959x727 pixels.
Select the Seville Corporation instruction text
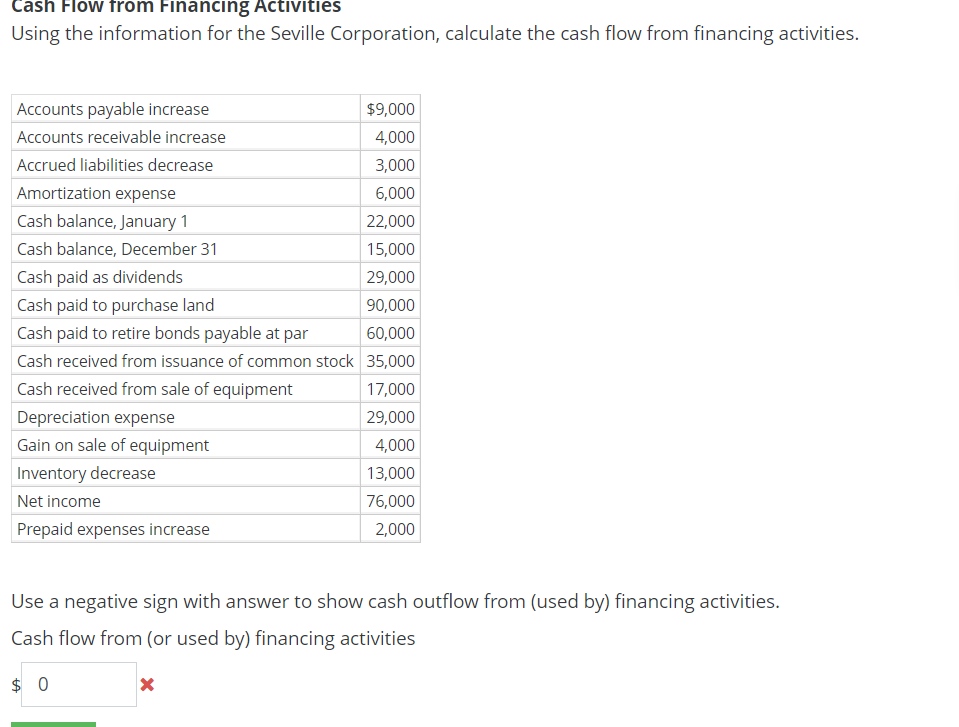(433, 33)
